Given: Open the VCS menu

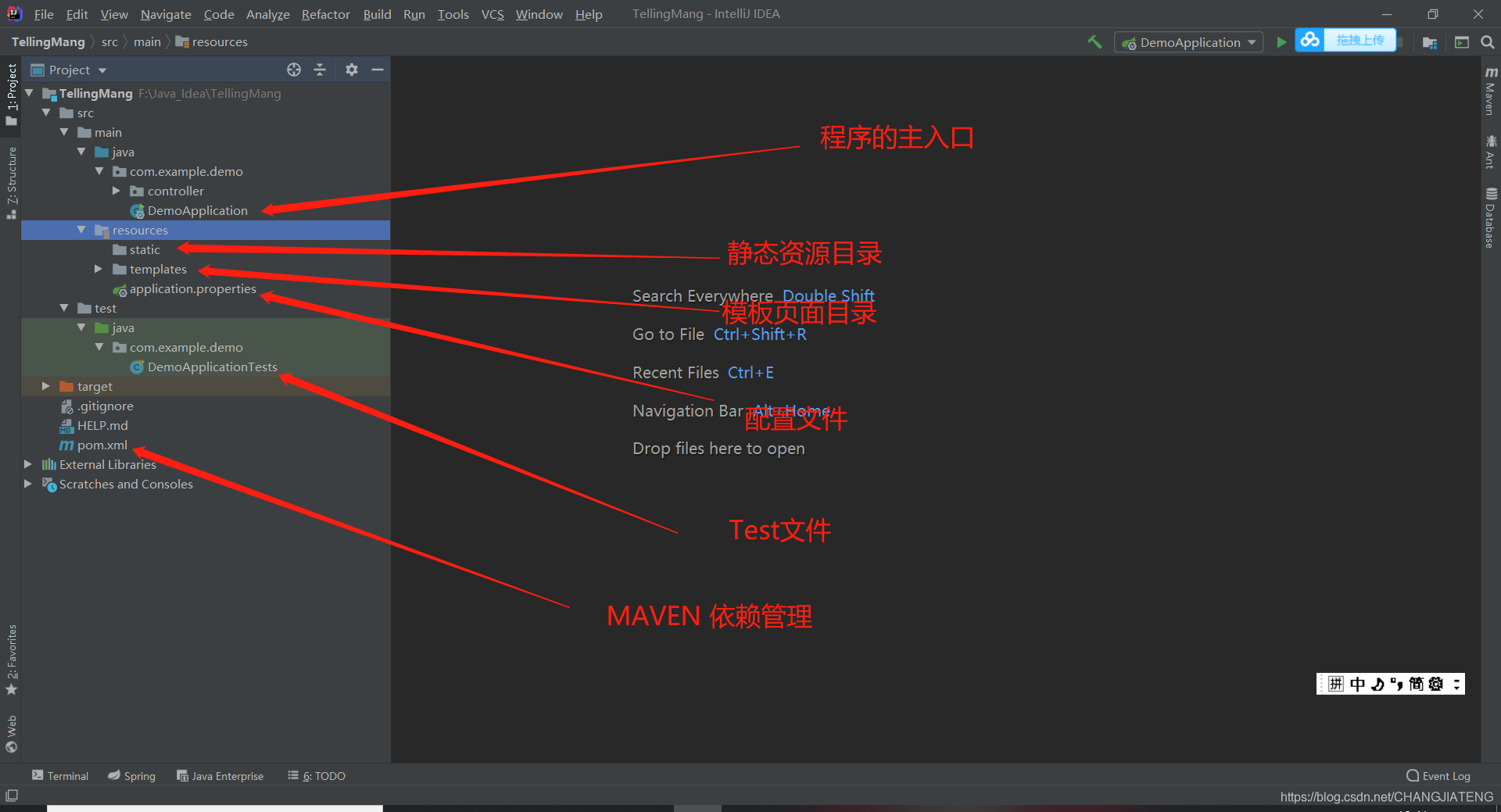Looking at the screenshot, I should pyautogui.click(x=493, y=14).
